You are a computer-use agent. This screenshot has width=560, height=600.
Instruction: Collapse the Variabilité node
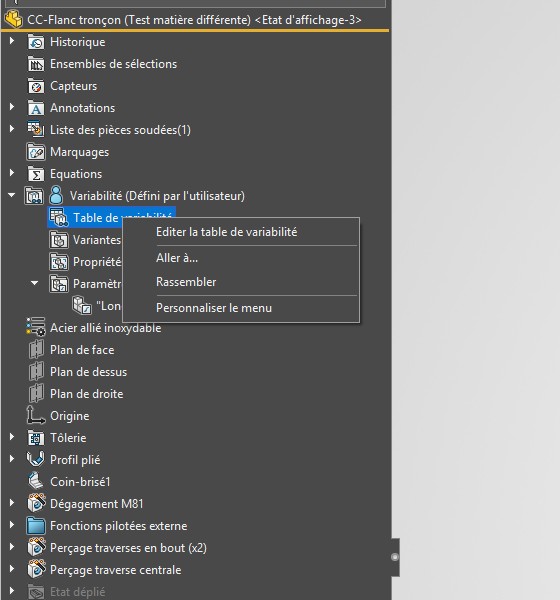(12, 195)
